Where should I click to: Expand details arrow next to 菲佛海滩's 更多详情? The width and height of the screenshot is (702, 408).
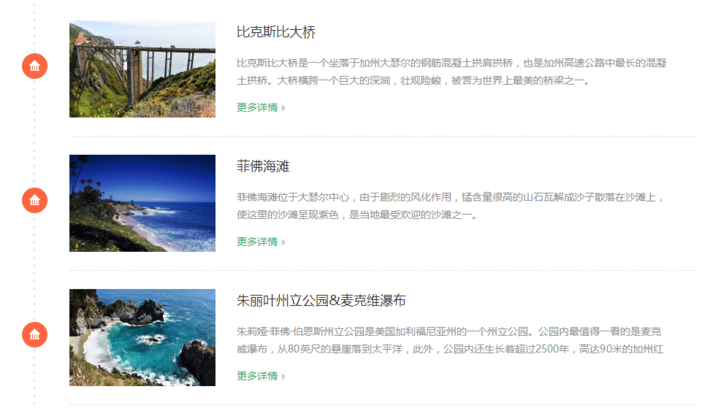[x=283, y=242]
